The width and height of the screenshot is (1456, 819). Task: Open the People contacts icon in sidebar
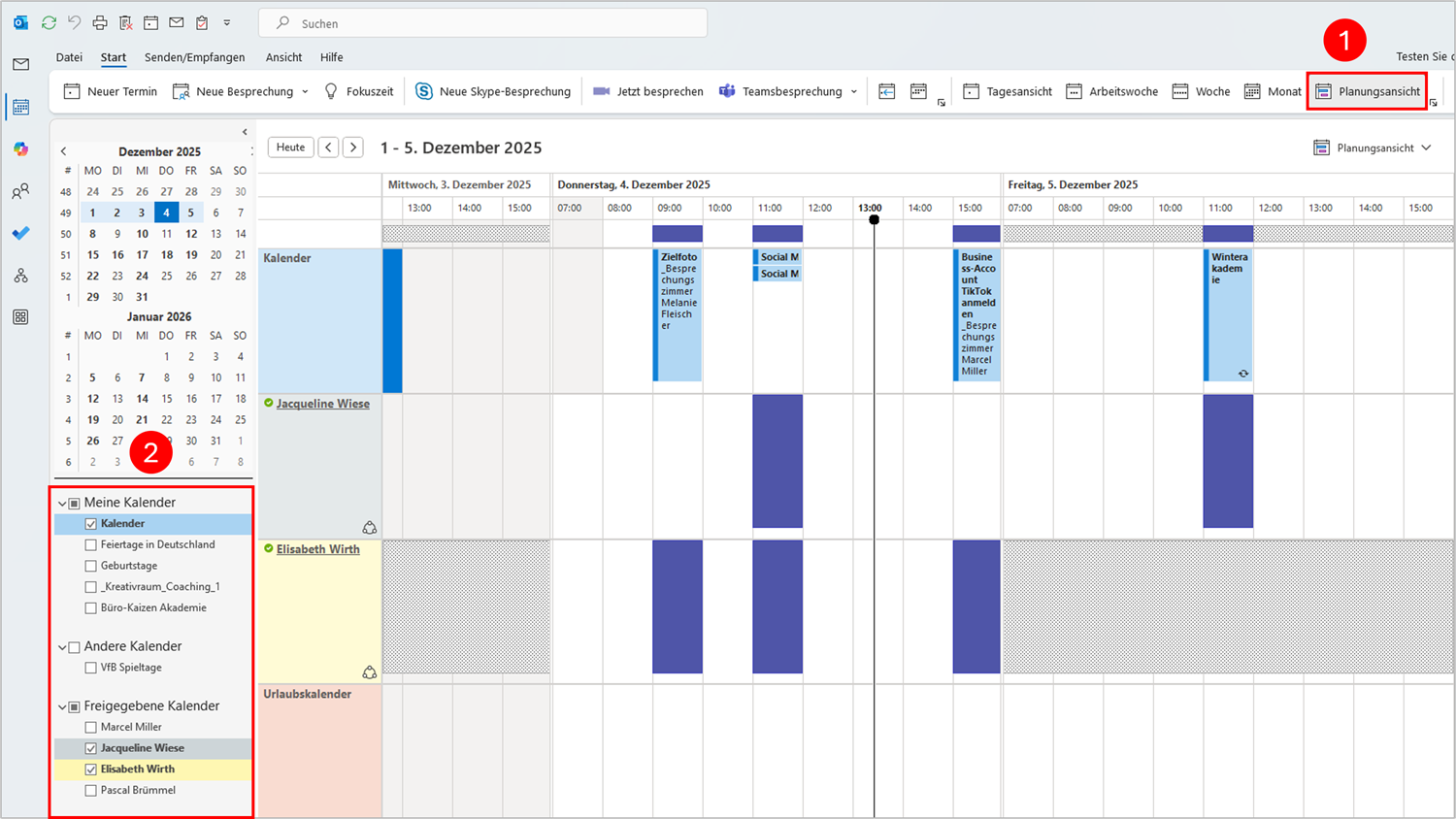[20, 192]
